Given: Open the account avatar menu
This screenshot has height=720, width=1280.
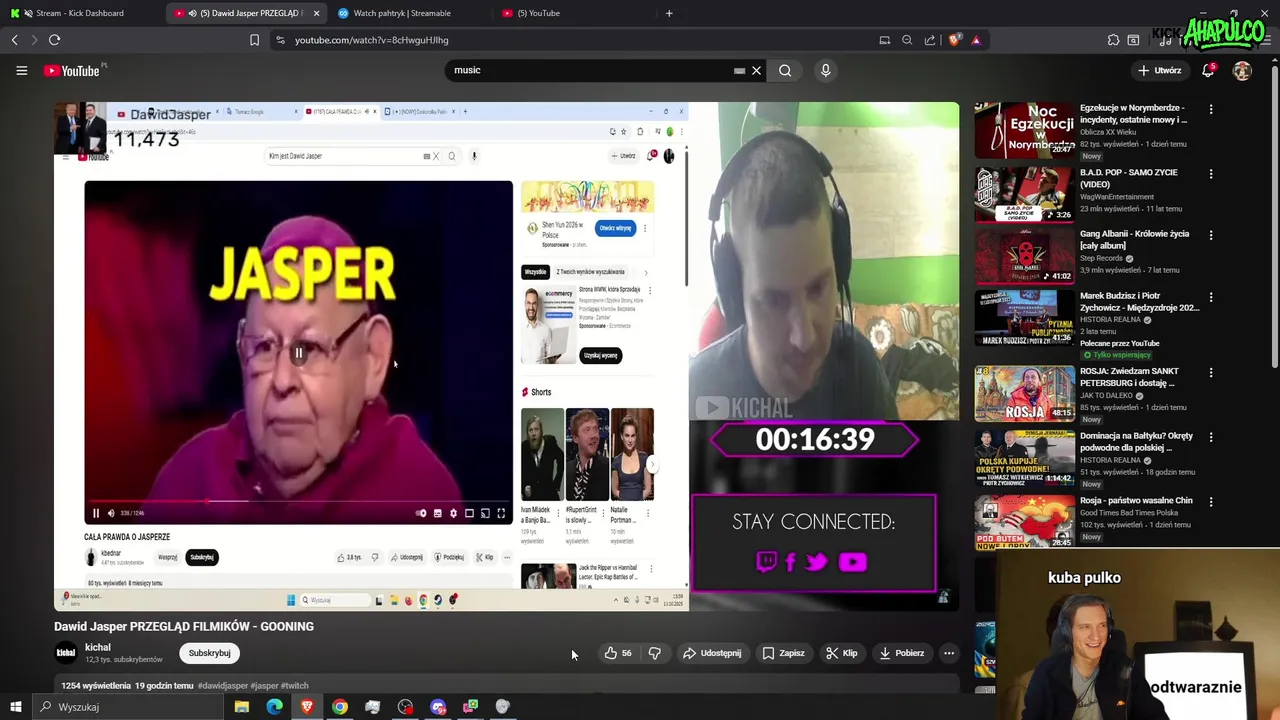Looking at the screenshot, I should [1242, 70].
